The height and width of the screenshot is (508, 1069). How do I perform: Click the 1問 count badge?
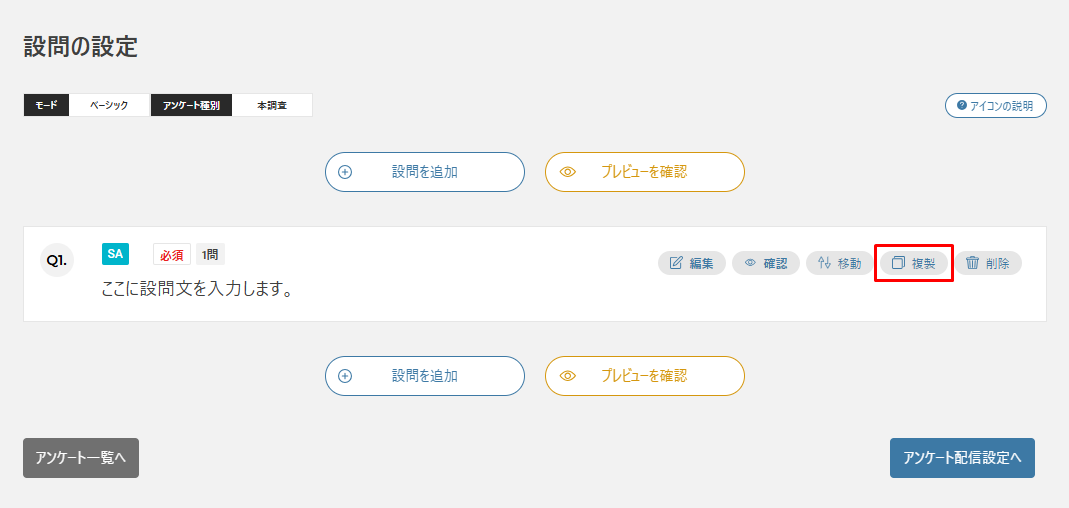pyautogui.click(x=210, y=255)
